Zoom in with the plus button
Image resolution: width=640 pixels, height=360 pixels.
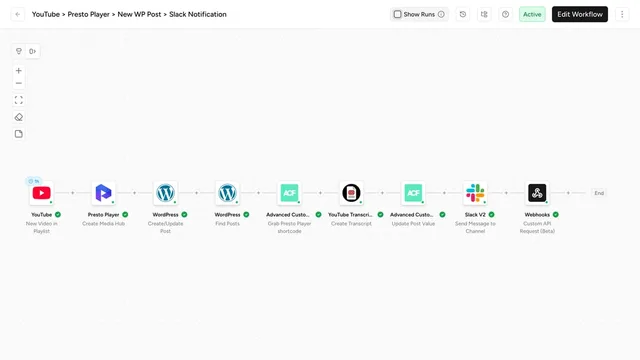pos(18,71)
